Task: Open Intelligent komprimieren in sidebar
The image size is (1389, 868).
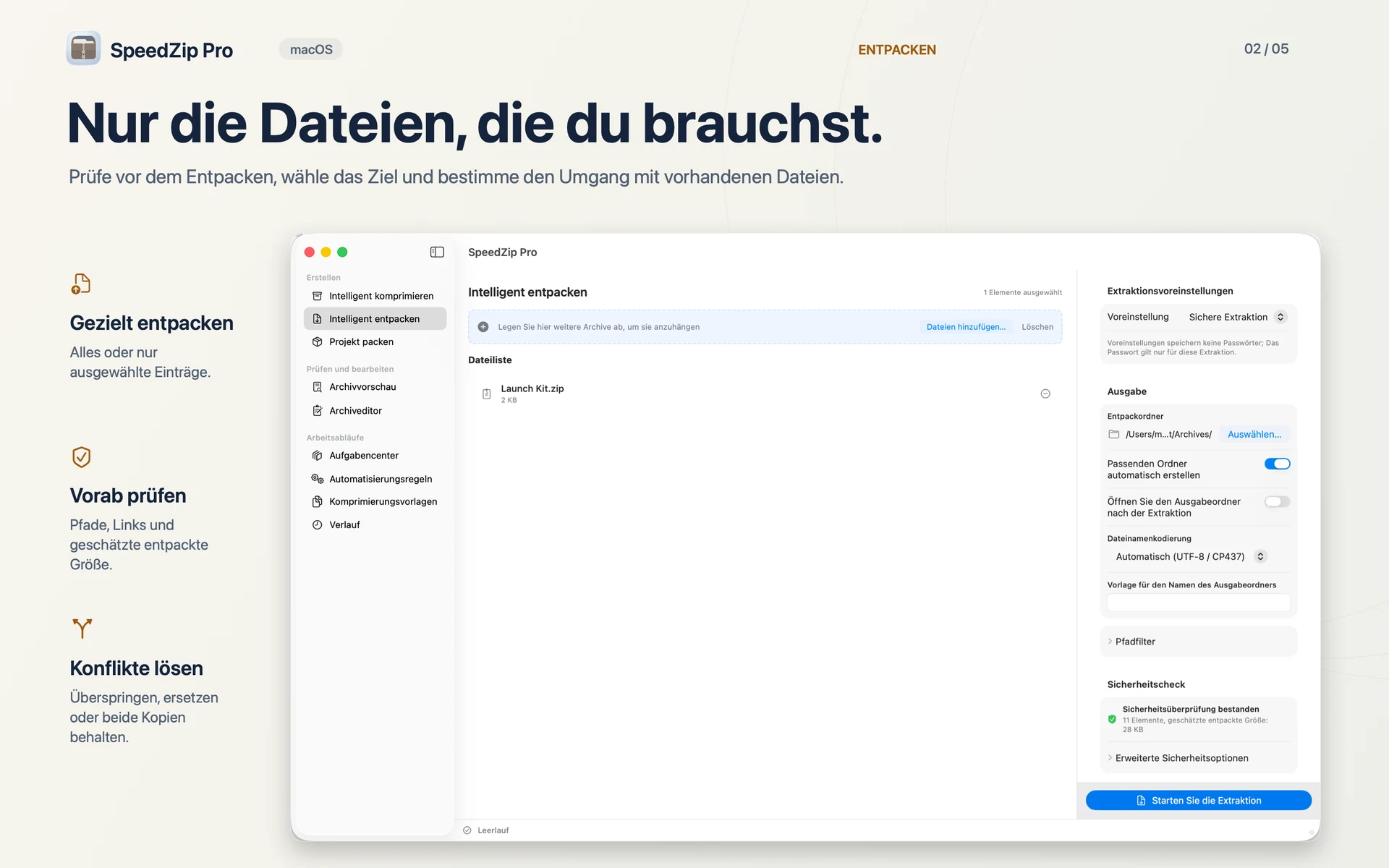Action: [x=375, y=296]
